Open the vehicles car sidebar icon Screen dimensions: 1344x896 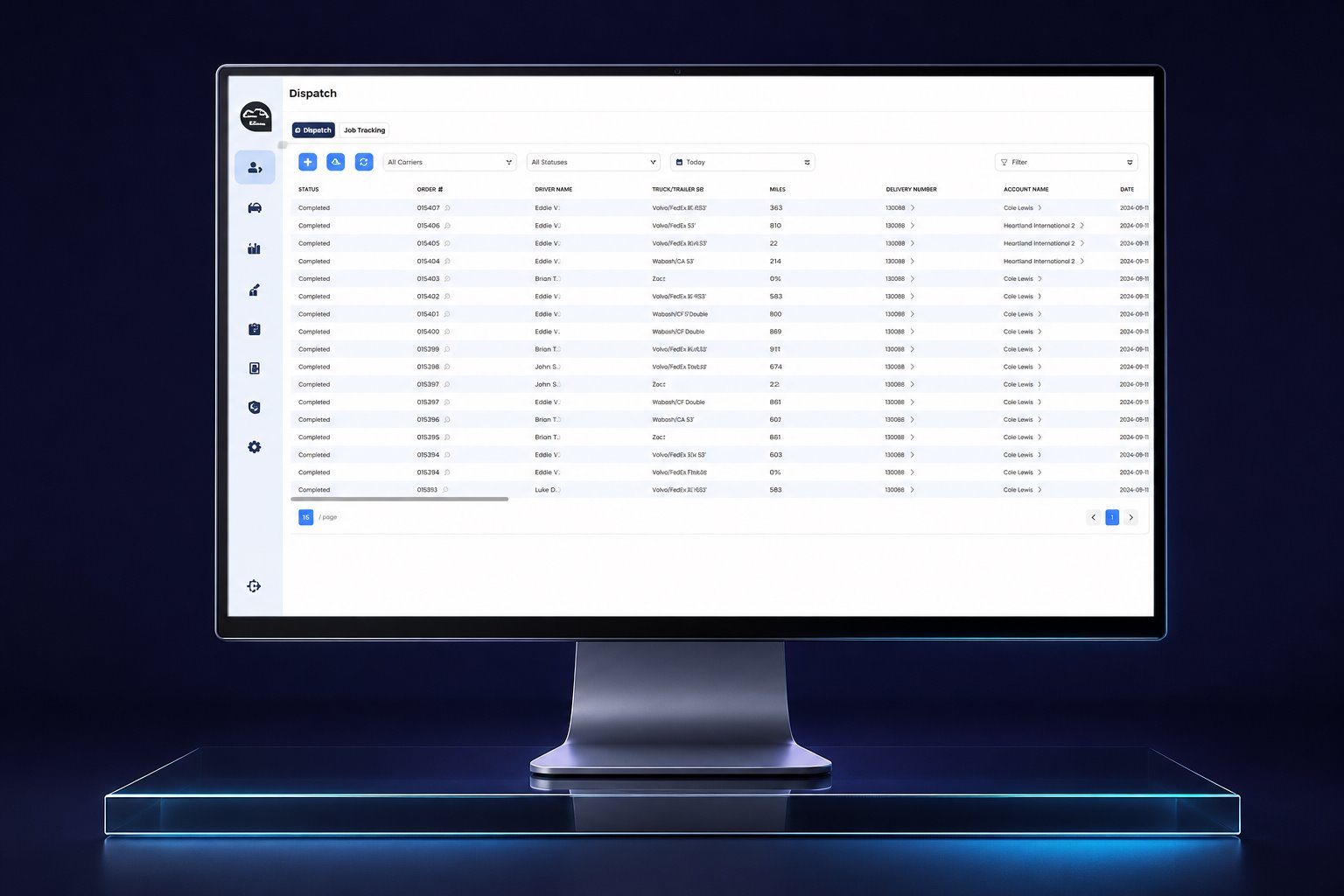255,207
